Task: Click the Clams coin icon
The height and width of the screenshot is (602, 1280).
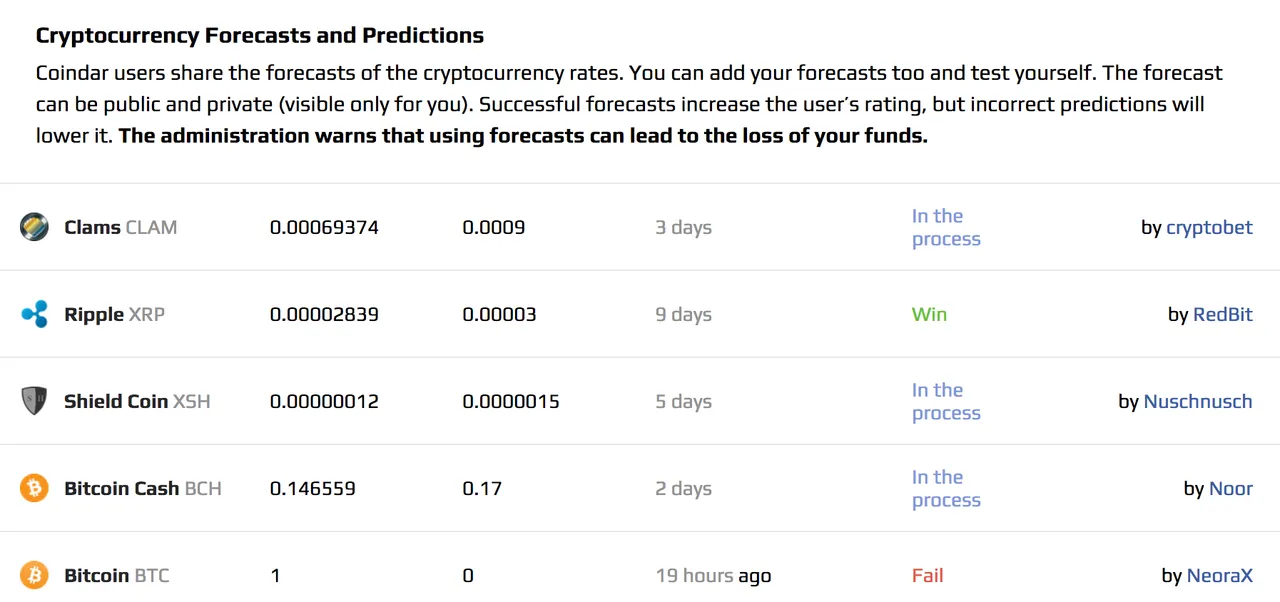Action: point(34,227)
